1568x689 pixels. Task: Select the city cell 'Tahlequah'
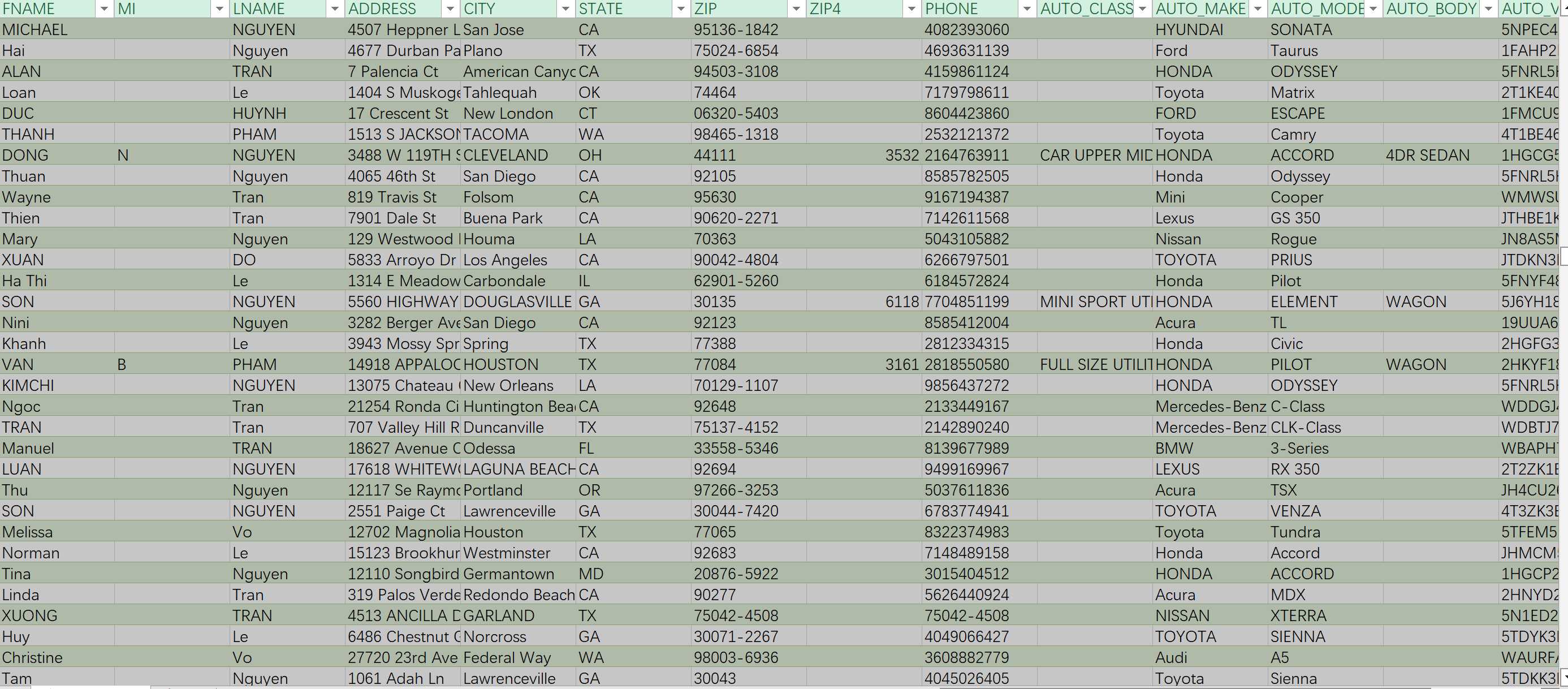pyautogui.click(x=518, y=92)
